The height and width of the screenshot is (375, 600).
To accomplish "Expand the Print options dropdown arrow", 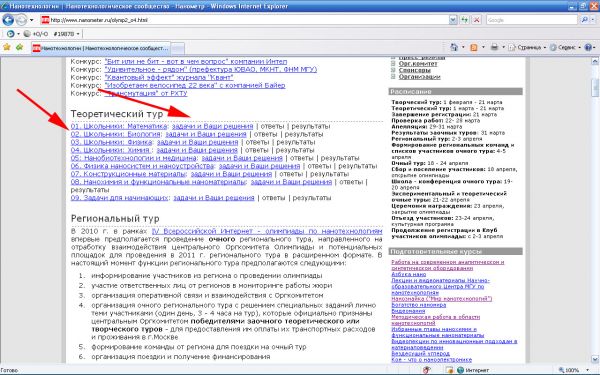I will click(x=503, y=47).
